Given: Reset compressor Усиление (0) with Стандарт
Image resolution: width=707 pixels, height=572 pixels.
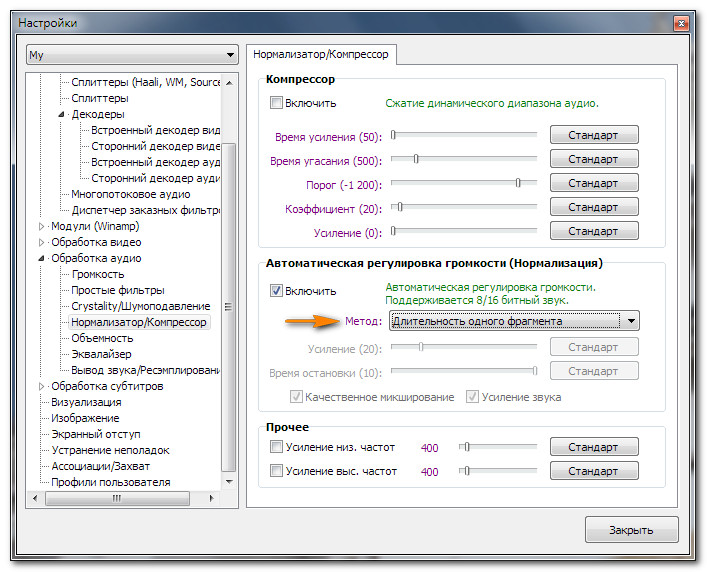Looking at the screenshot, I should (x=594, y=231).
